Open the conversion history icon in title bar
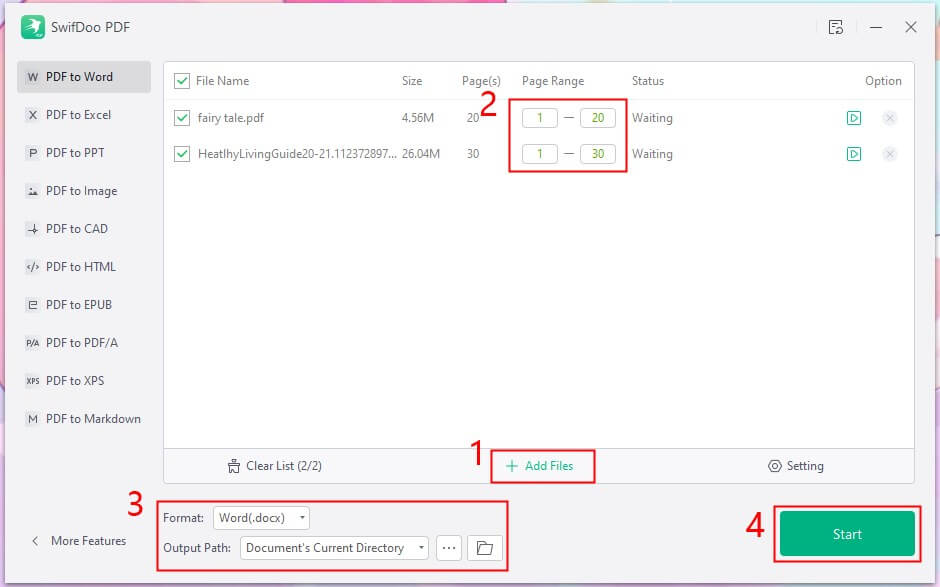The width and height of the screenshot is (940, 587). [x=836, y=27]
